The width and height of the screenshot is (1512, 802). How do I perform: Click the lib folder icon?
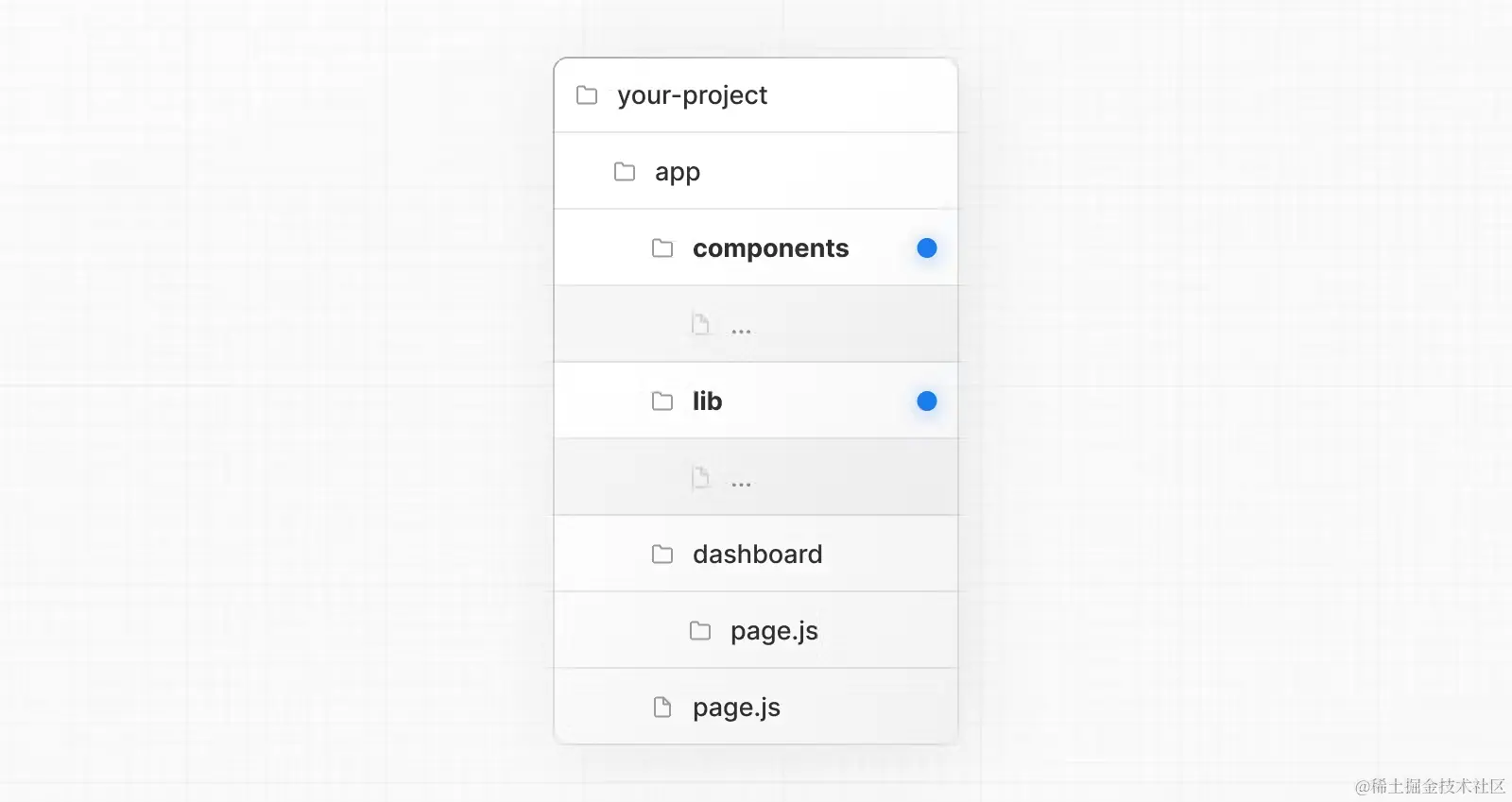pyautogui.click(x=662, y=401)
